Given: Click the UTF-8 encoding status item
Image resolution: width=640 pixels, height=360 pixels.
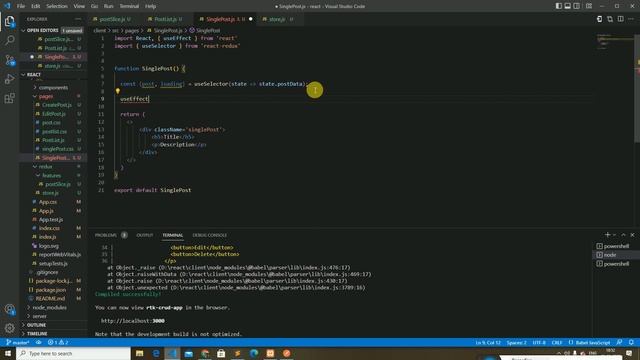Looking at the screenshot, I should (539, 342).
